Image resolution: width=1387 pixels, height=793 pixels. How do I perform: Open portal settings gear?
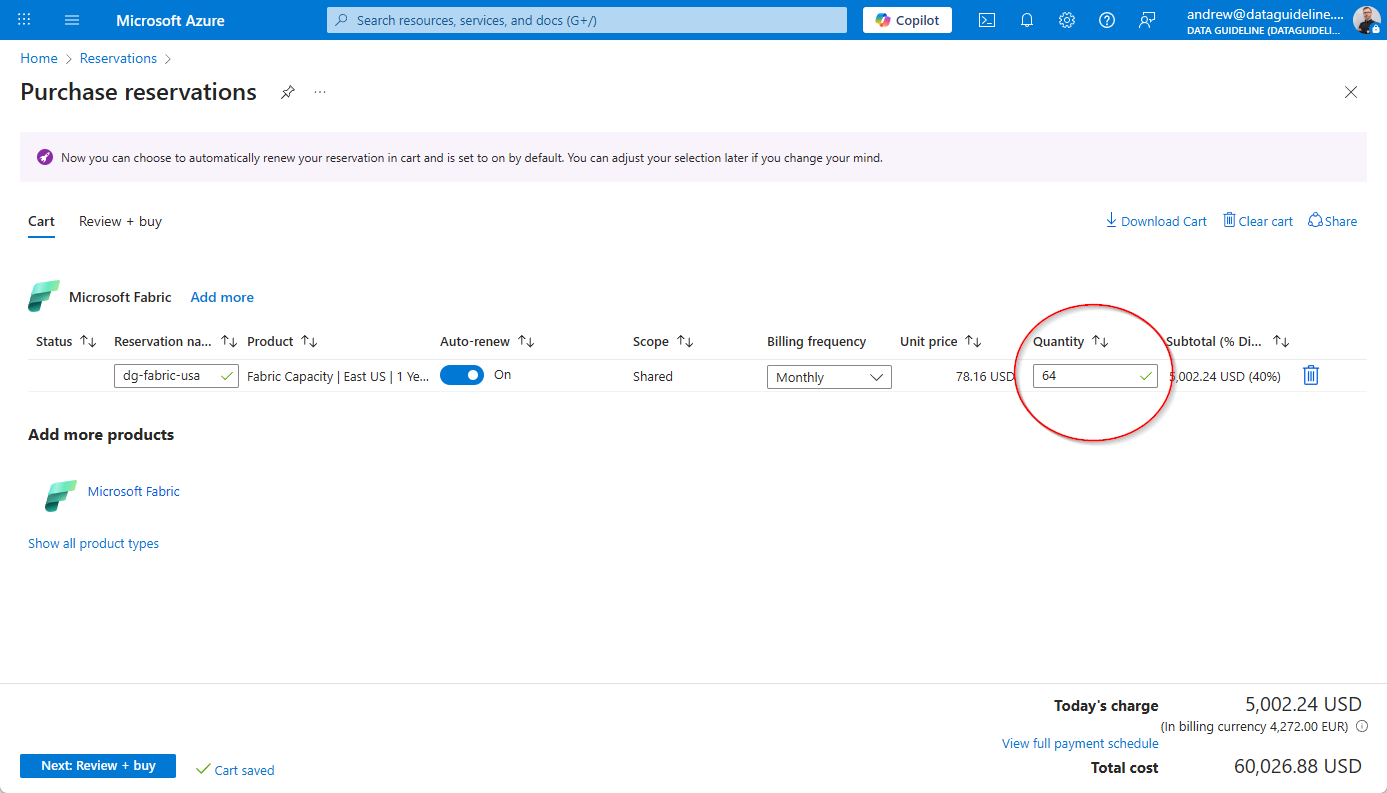[x=1067, y=20]
